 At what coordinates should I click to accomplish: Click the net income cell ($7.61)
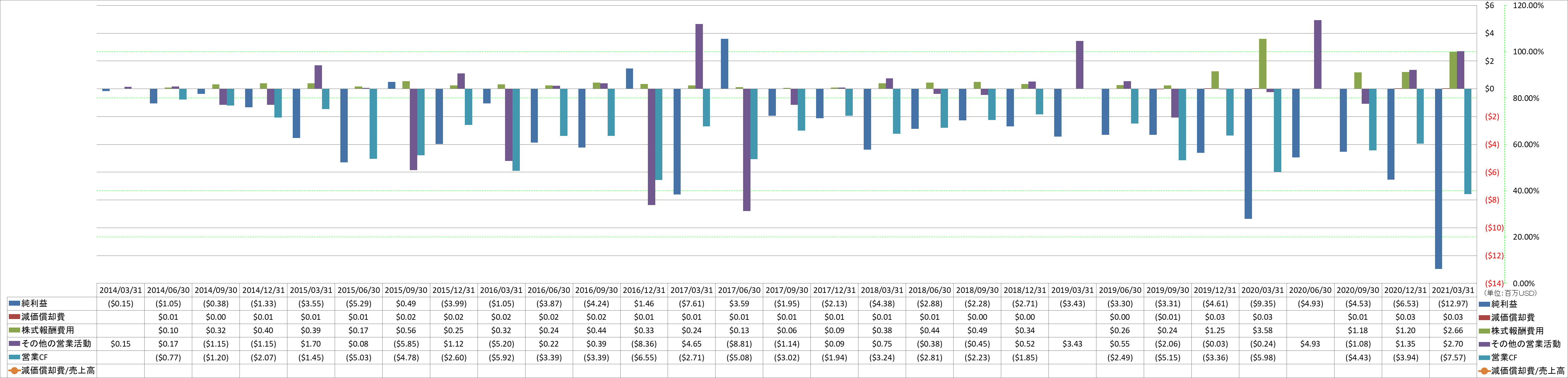click(x=692, y=303)
